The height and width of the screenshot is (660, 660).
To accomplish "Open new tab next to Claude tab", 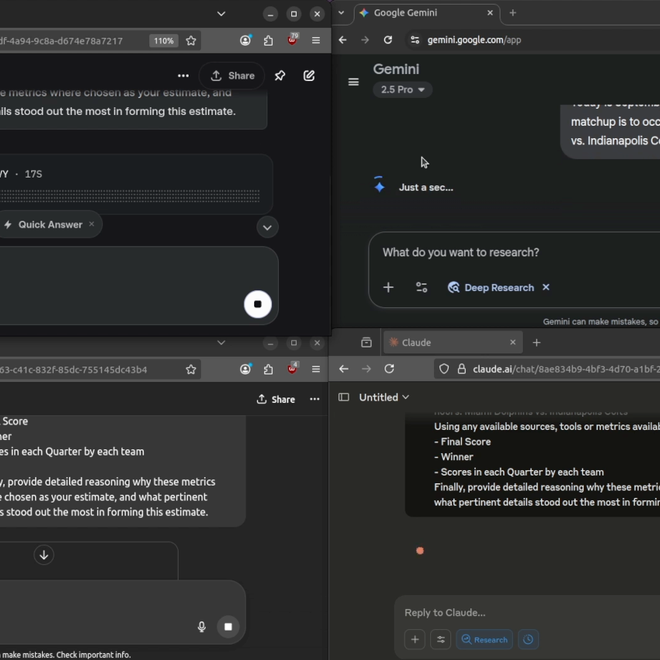I will coord(536,343).
